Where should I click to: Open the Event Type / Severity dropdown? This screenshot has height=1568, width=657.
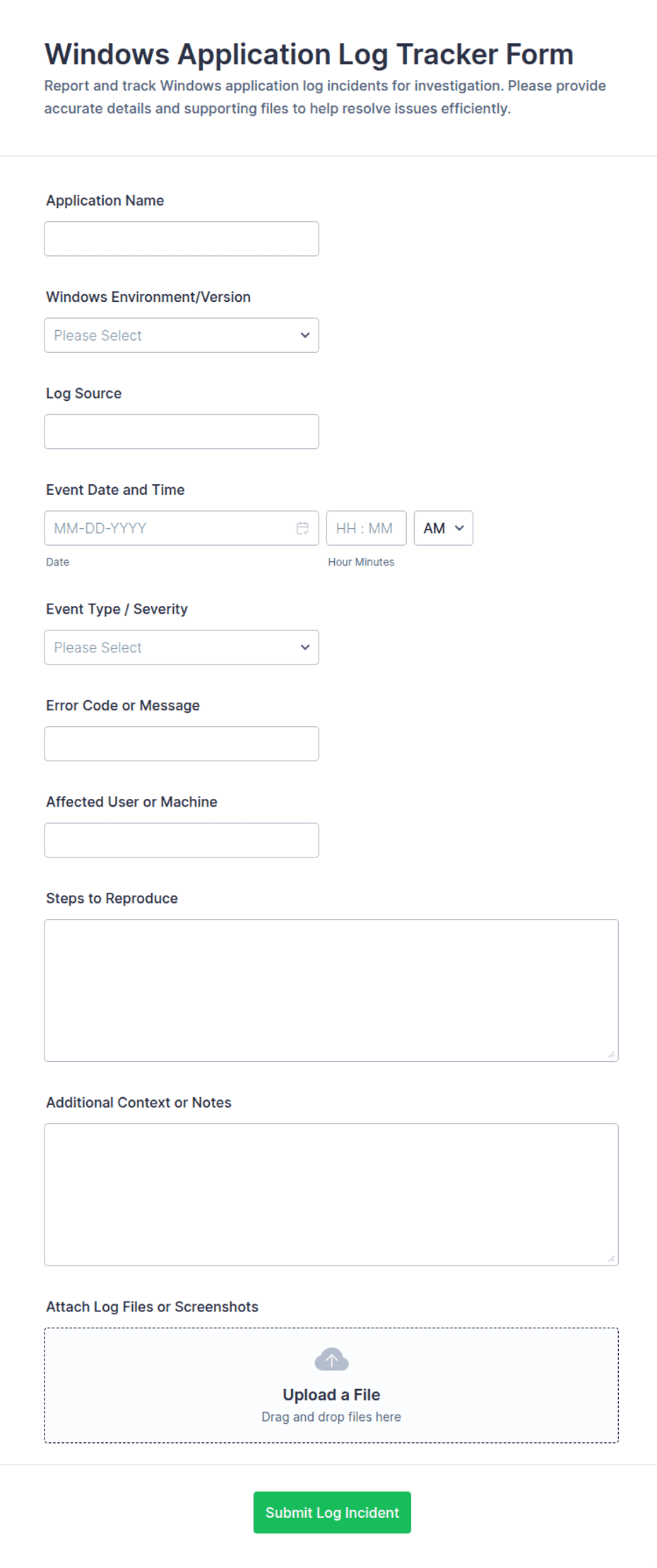pyautogui.click(x=182, y=648)
